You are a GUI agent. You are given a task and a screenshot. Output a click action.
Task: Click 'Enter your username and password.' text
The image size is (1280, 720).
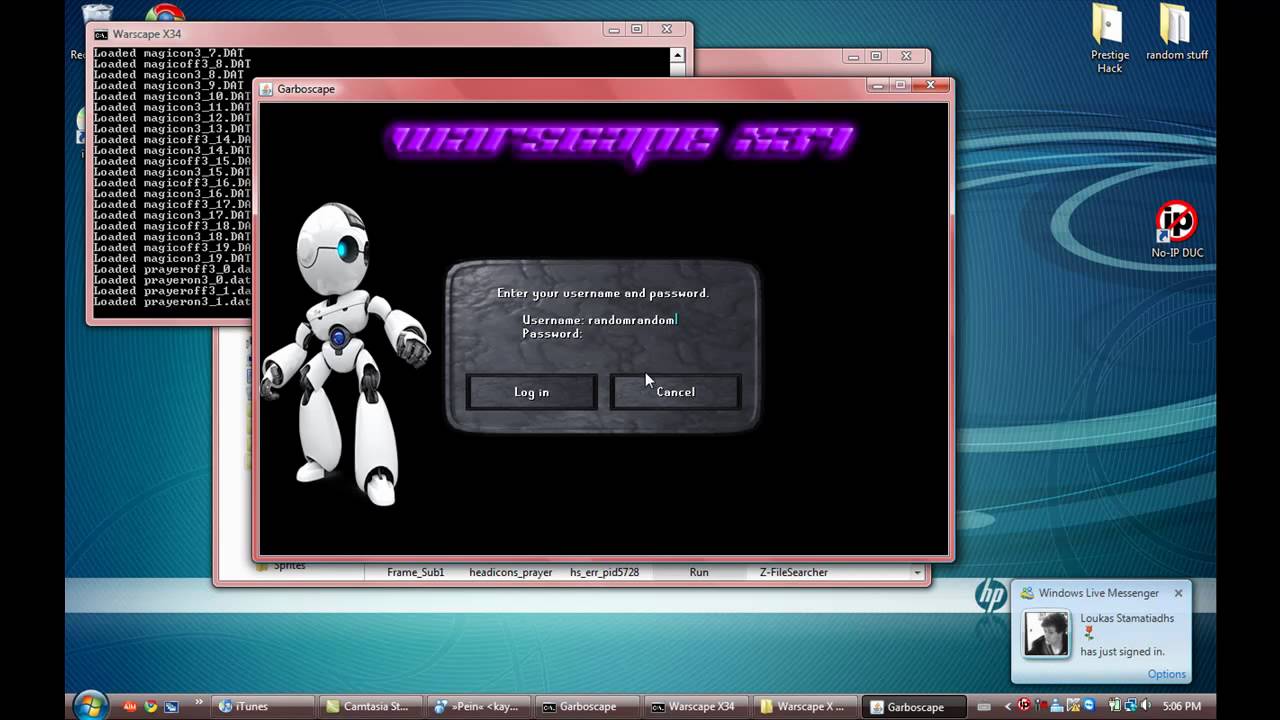click(x=603, y=293)
